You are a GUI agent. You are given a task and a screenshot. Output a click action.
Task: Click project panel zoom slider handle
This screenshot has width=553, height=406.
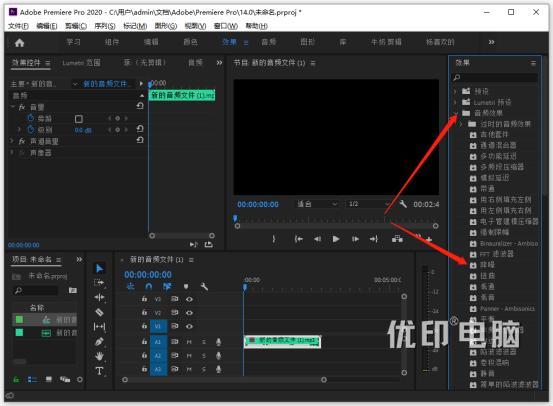[80, 380]
